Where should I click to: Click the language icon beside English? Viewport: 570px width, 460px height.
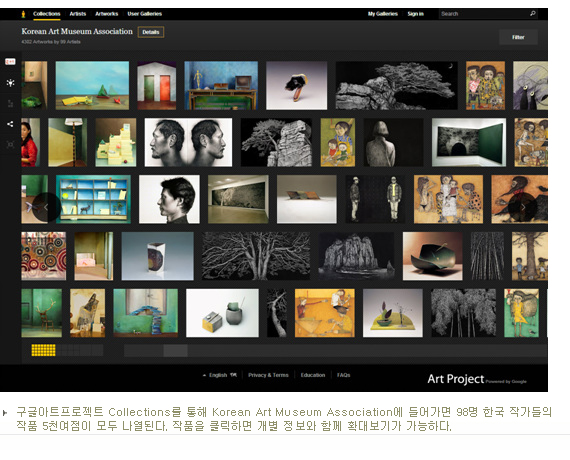(233, 375)
